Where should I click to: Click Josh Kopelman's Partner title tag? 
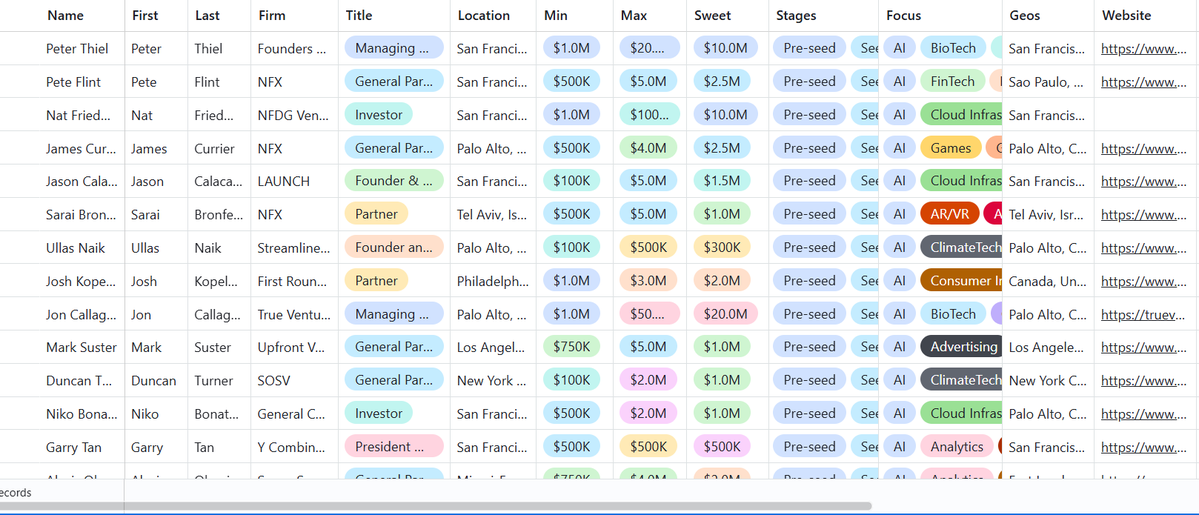pos(376,281)
